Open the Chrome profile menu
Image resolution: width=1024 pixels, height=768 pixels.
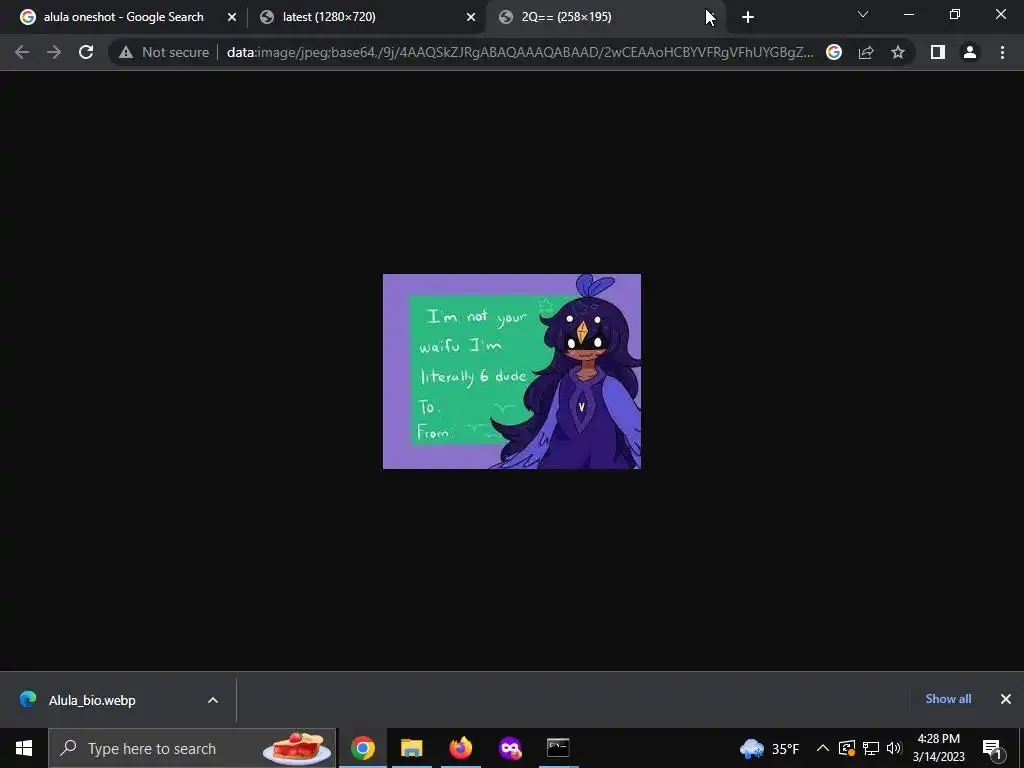pos(970,52)
